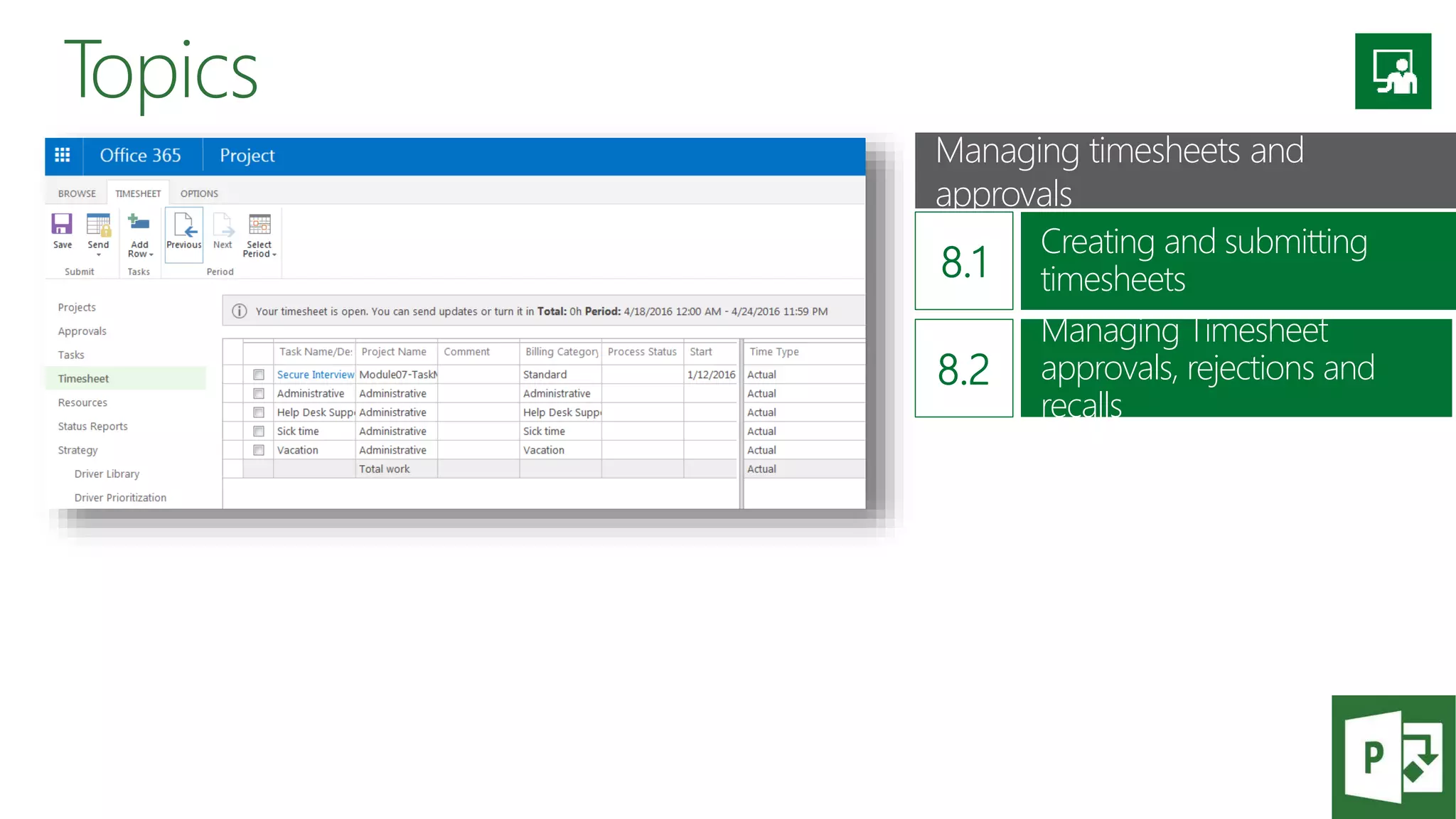Click the Process Status column header
The width and height of the screenshot is (1456, 819).
[642, 352]
